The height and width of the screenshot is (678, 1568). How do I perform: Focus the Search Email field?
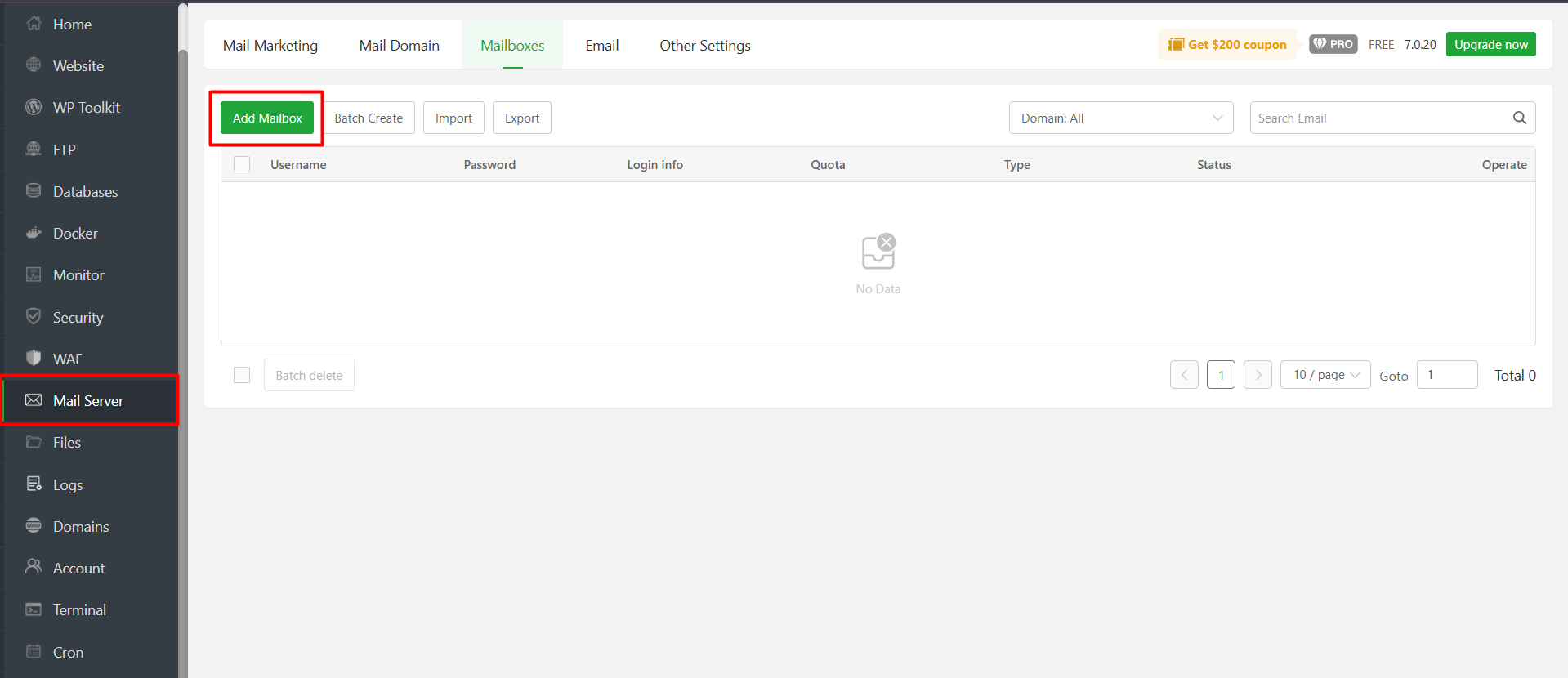(1392, 118)
